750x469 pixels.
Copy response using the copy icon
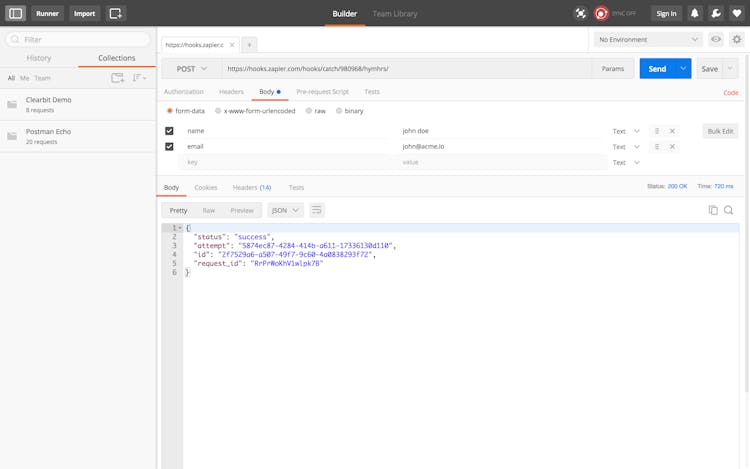click(x=713, y=210)
